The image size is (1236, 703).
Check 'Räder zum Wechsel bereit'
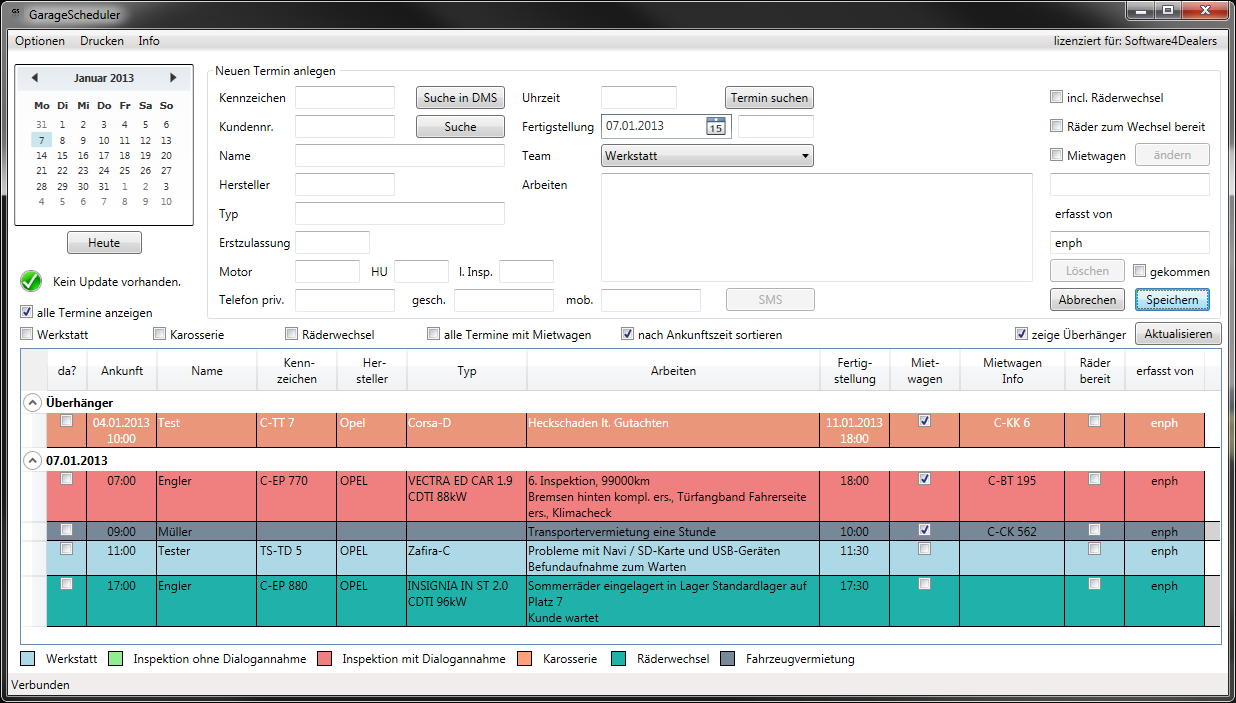[1056, 127]
